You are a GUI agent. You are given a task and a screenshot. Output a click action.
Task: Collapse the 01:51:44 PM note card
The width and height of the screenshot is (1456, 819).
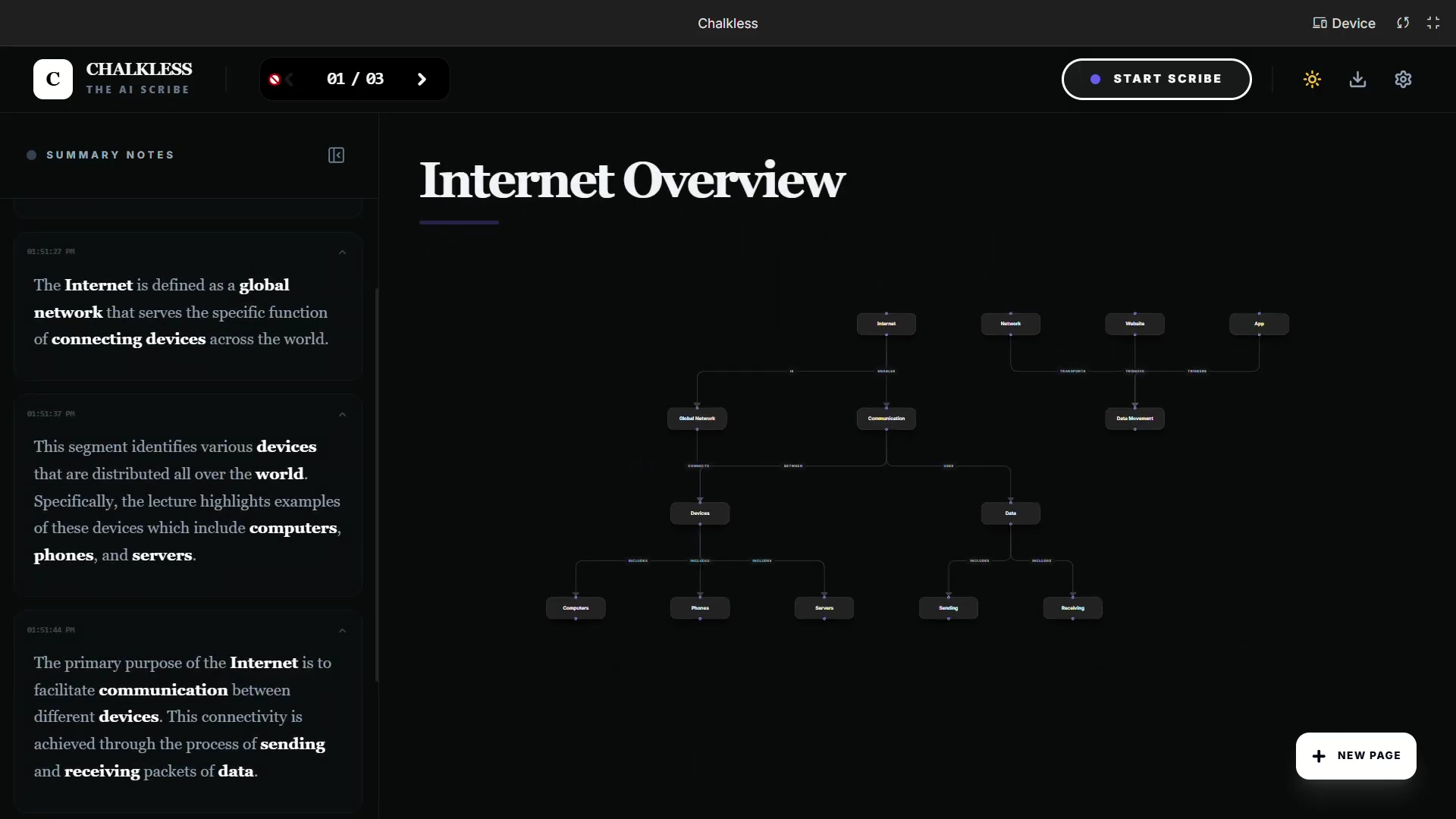coord(342,631)
